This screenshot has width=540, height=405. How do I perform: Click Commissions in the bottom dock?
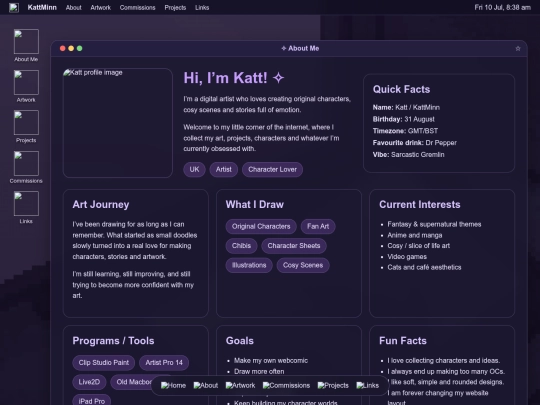286,385
